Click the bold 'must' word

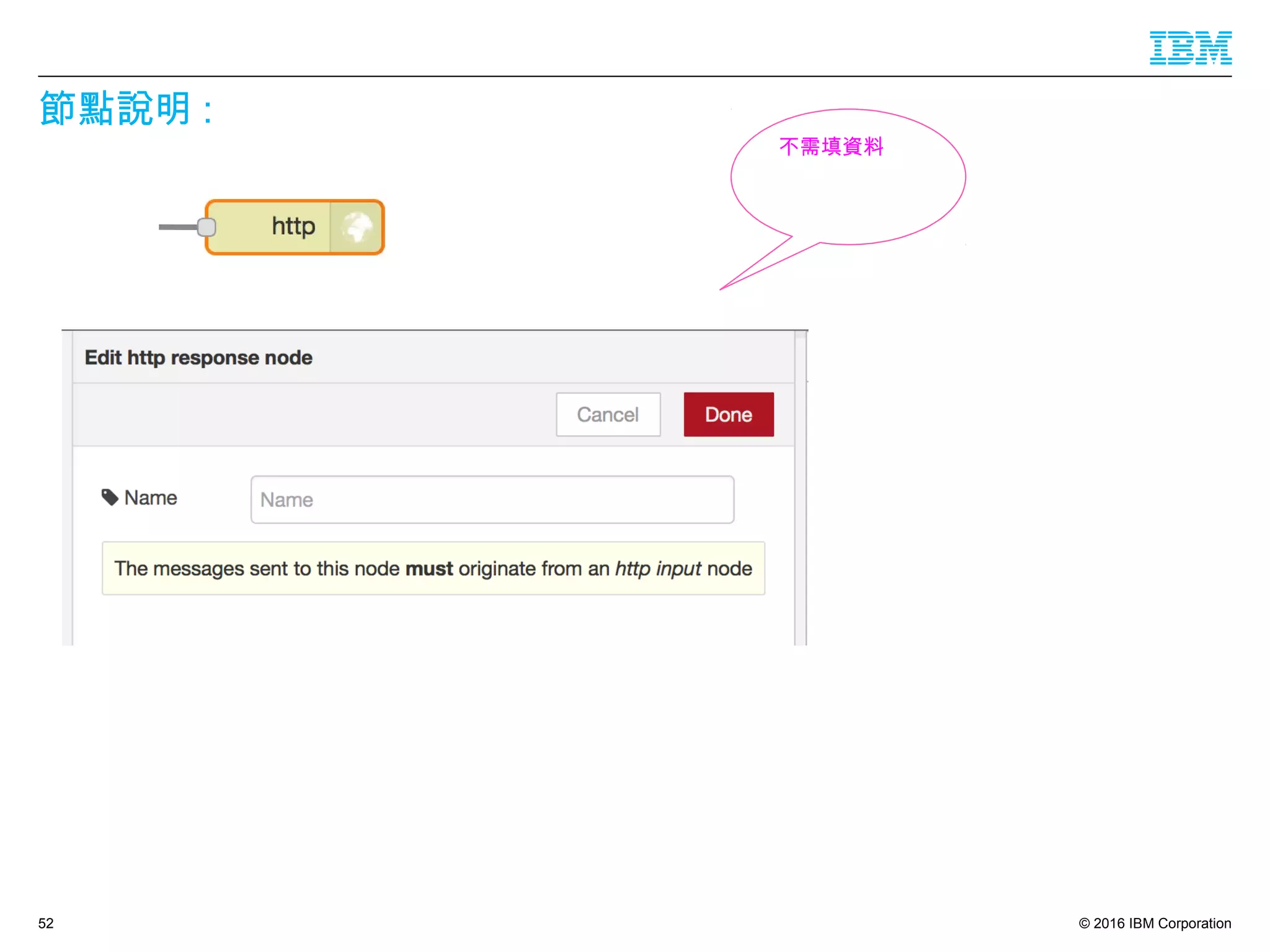429,568
